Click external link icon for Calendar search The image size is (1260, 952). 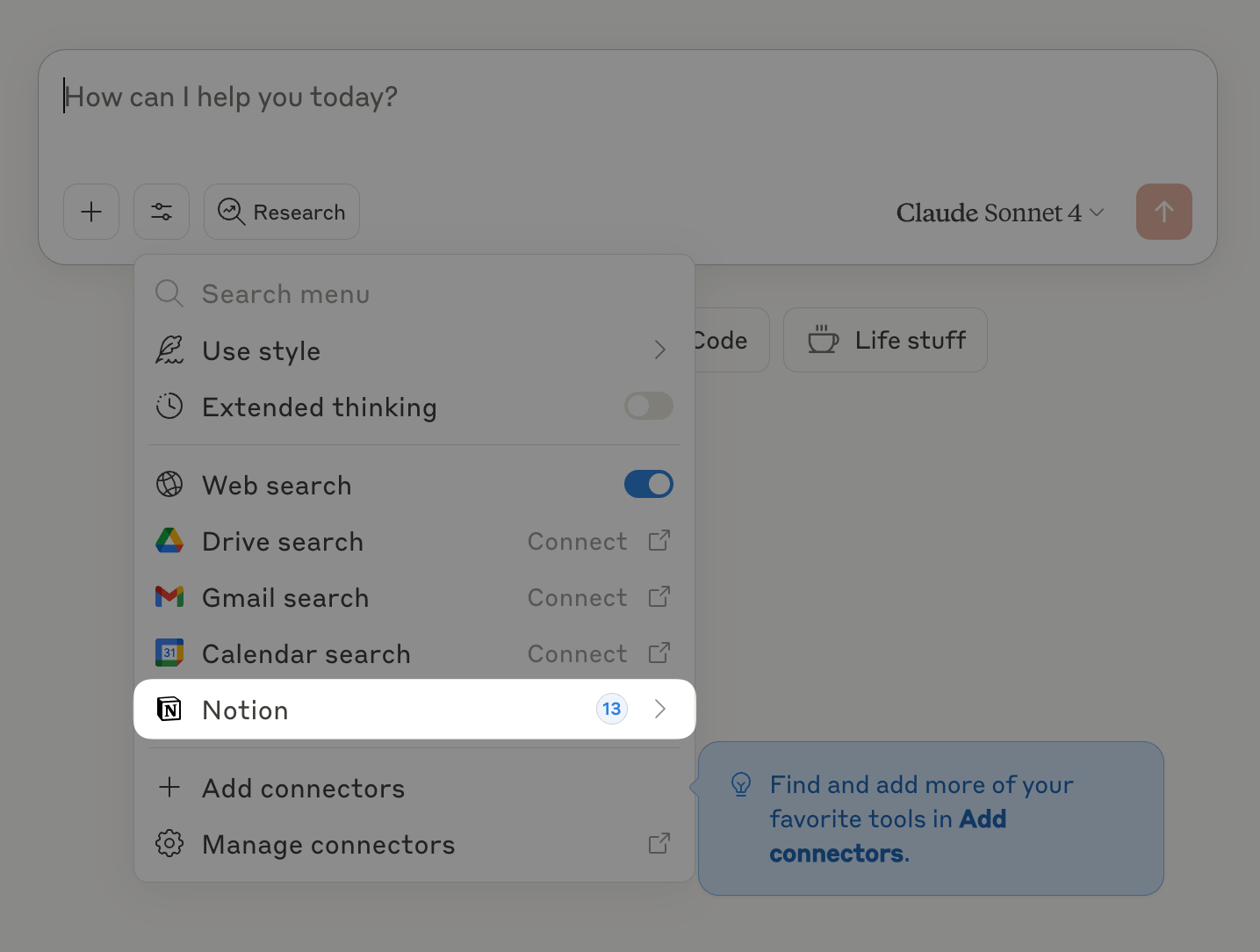(659, 653)
